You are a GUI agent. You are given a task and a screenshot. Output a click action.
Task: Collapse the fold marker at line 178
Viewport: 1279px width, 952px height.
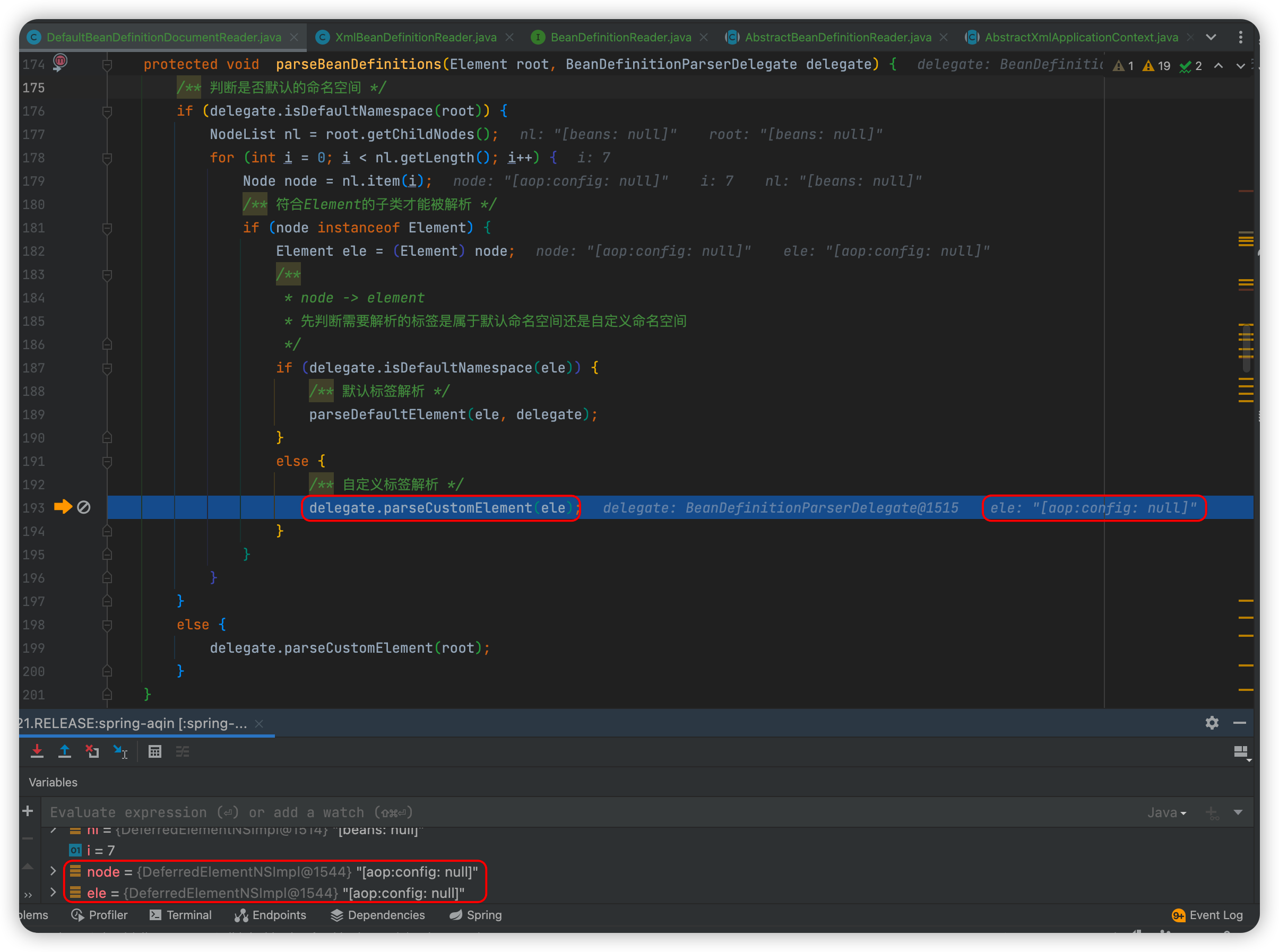coord(107,157)
